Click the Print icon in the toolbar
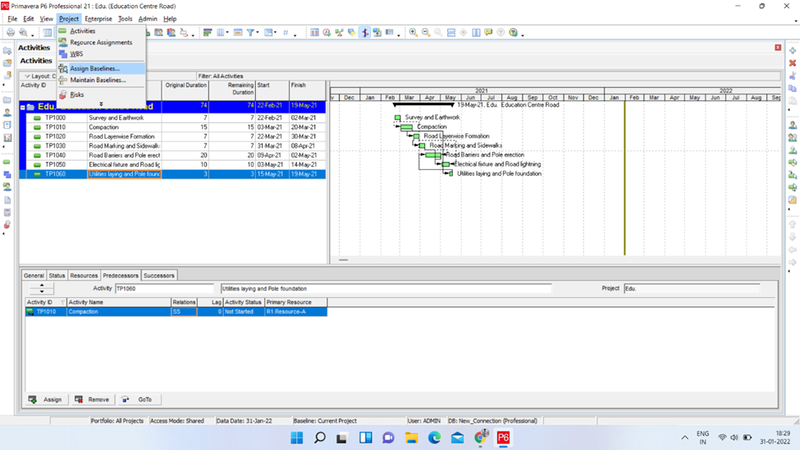Screen dimensions: 800x450 (10, 33)
